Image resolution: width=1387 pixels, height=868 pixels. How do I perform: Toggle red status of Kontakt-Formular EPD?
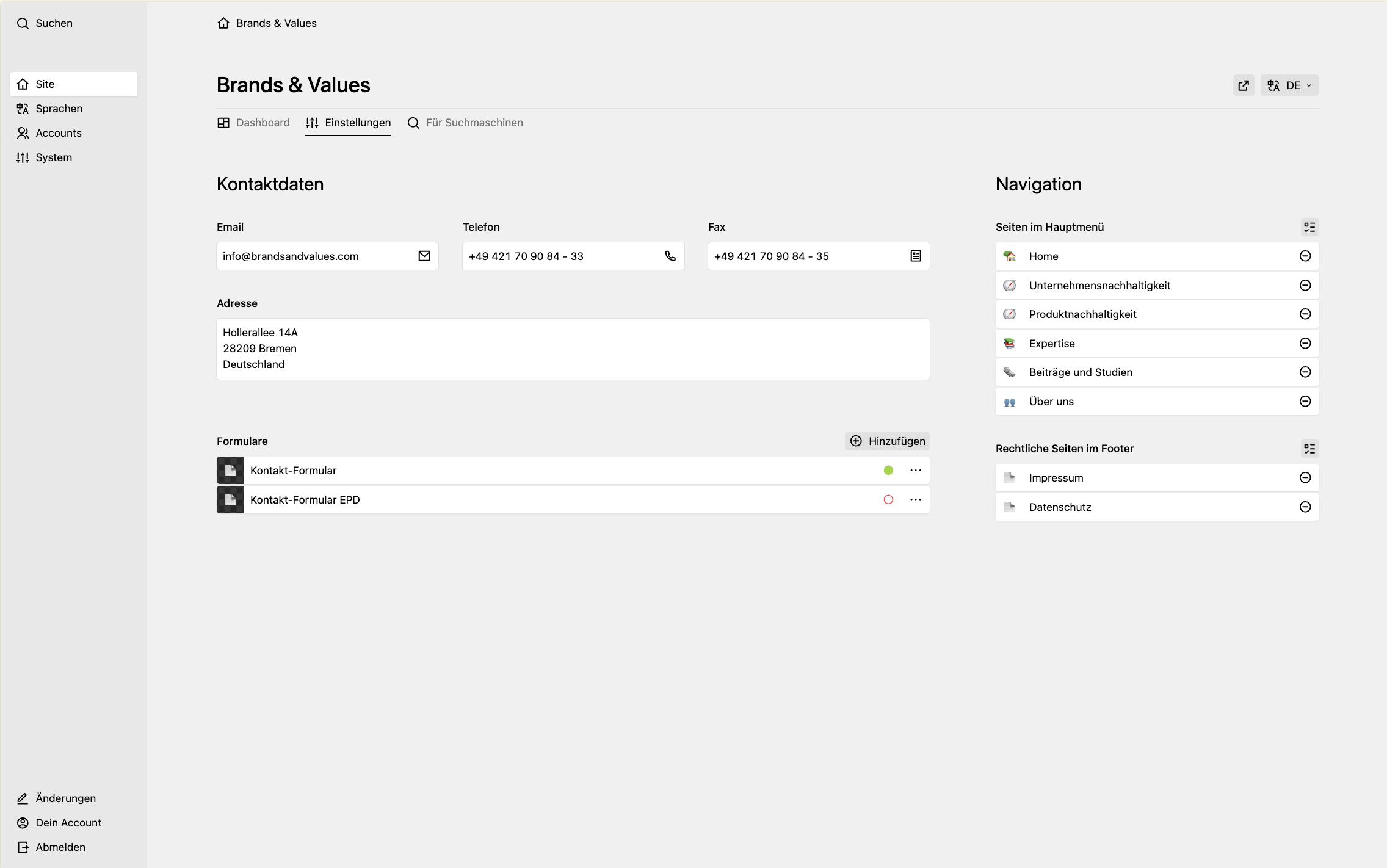tap(888, 499)
